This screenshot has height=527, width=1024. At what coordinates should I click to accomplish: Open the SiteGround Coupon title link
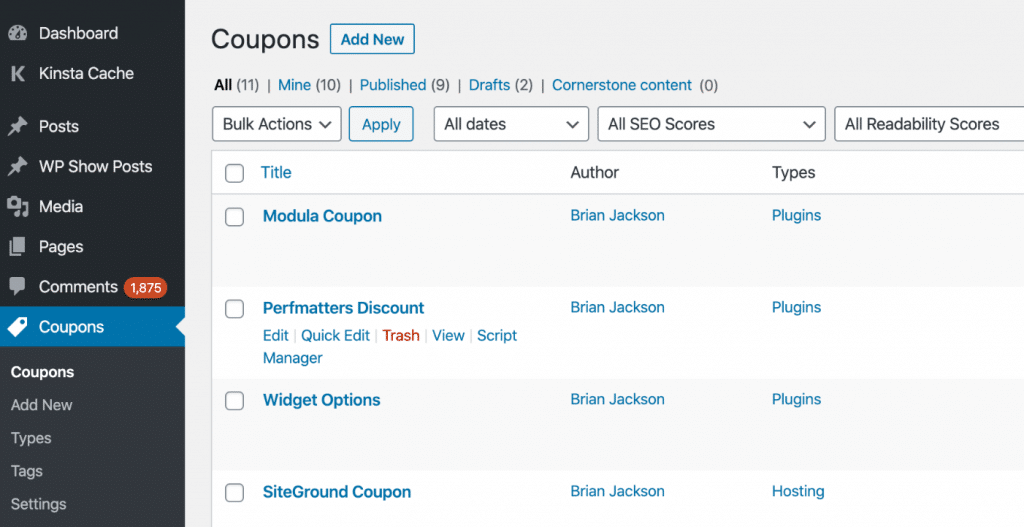[x=337, y=492]
